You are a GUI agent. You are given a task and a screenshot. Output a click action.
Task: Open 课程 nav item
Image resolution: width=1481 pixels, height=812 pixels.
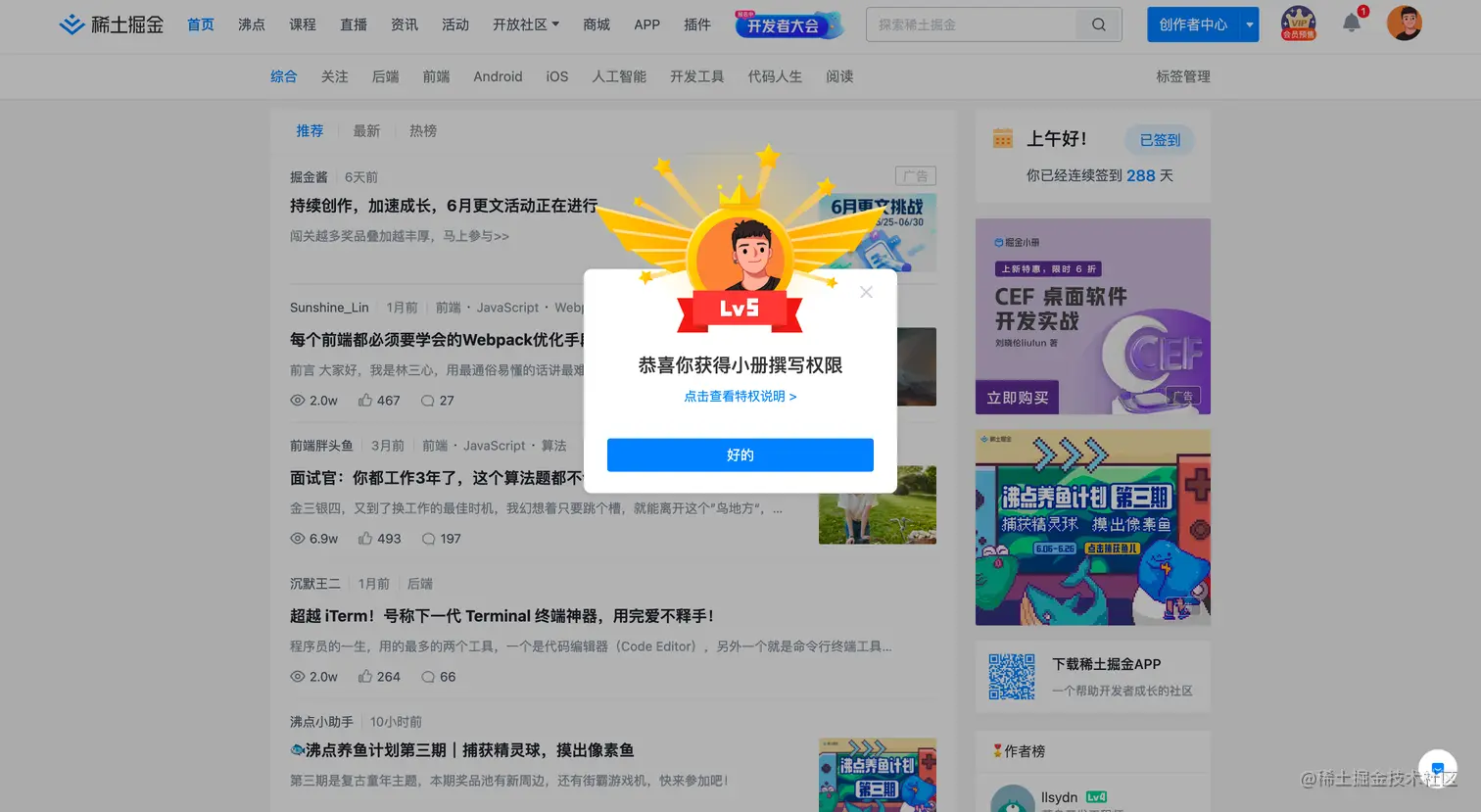pos(303,24)
